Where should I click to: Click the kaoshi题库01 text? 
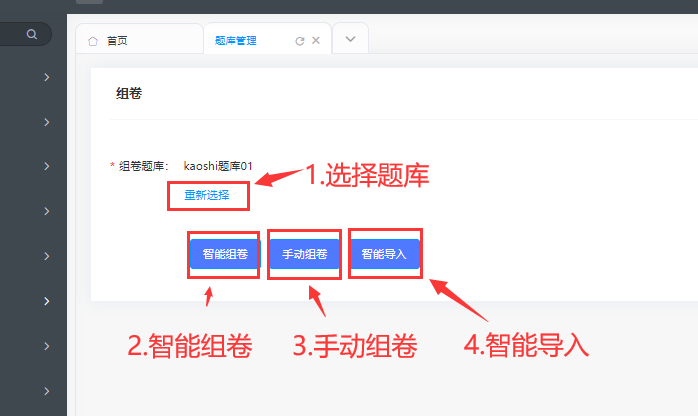[218, 166]
